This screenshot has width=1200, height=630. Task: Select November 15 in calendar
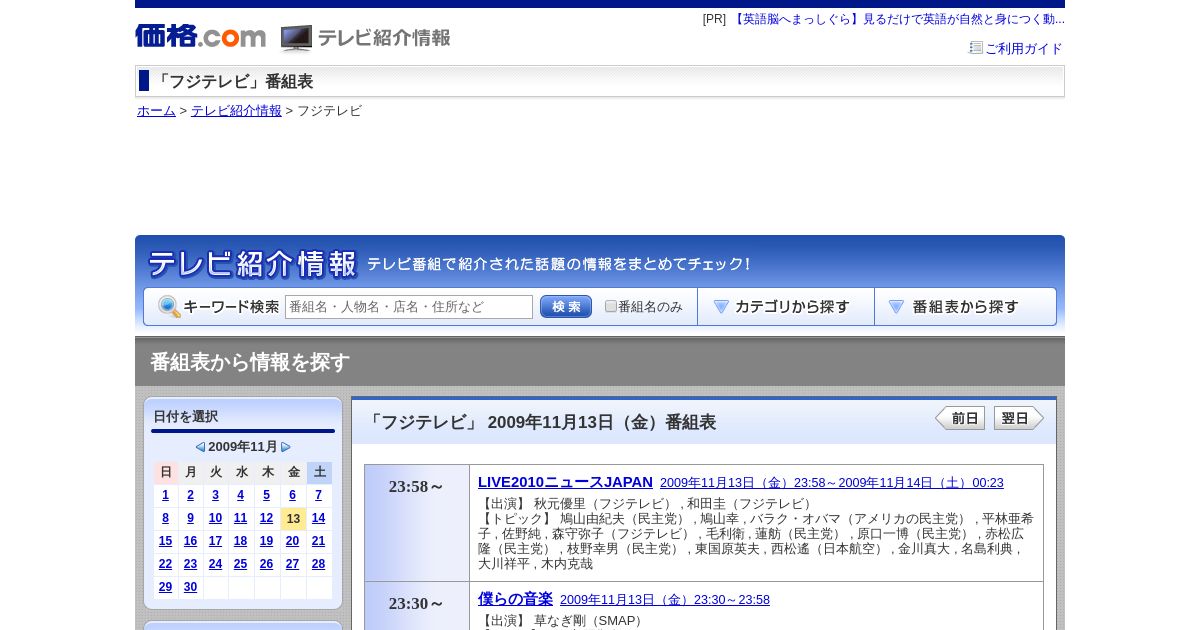click(x=166, y=541)
